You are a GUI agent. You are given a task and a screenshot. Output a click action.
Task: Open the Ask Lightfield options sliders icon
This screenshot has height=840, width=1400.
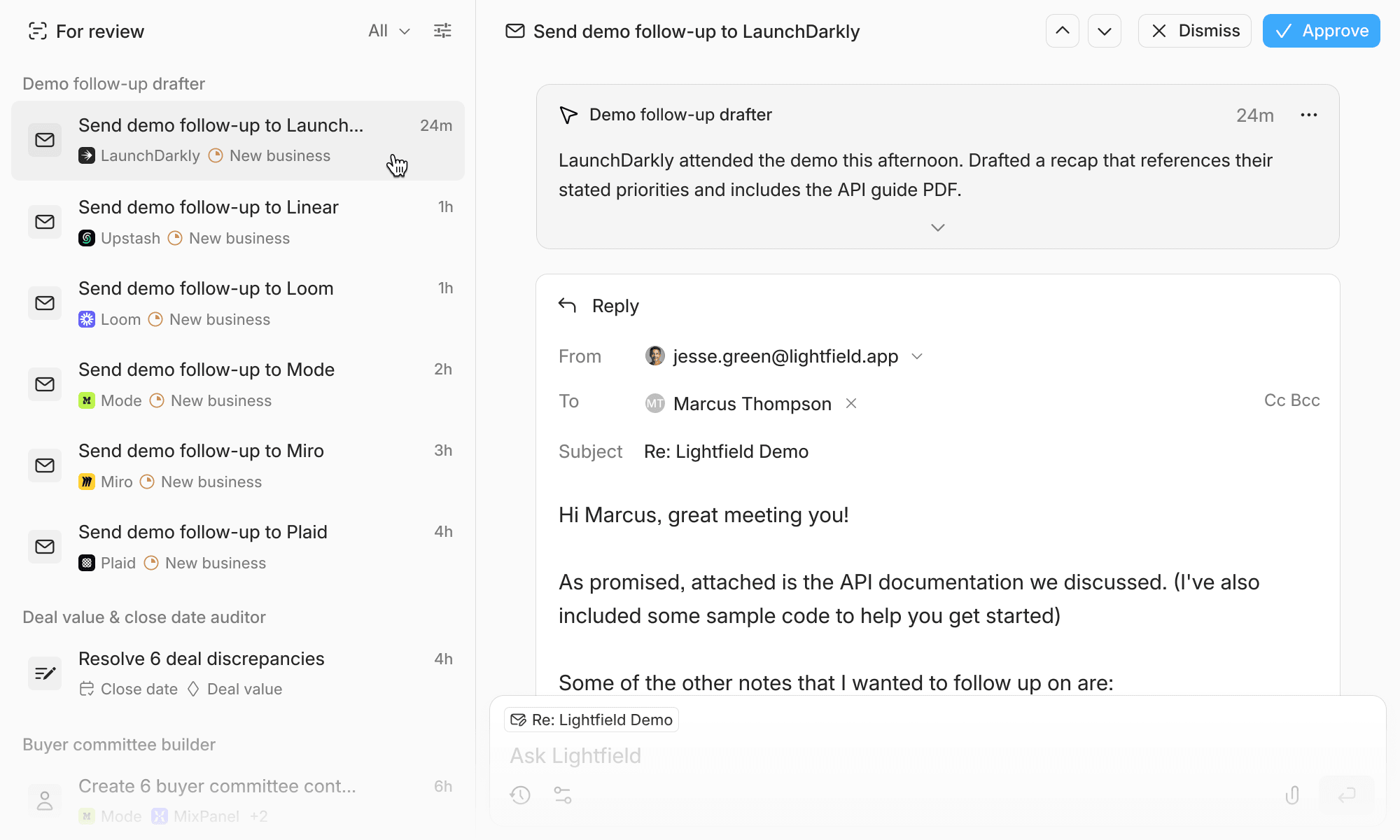[563, 795]
